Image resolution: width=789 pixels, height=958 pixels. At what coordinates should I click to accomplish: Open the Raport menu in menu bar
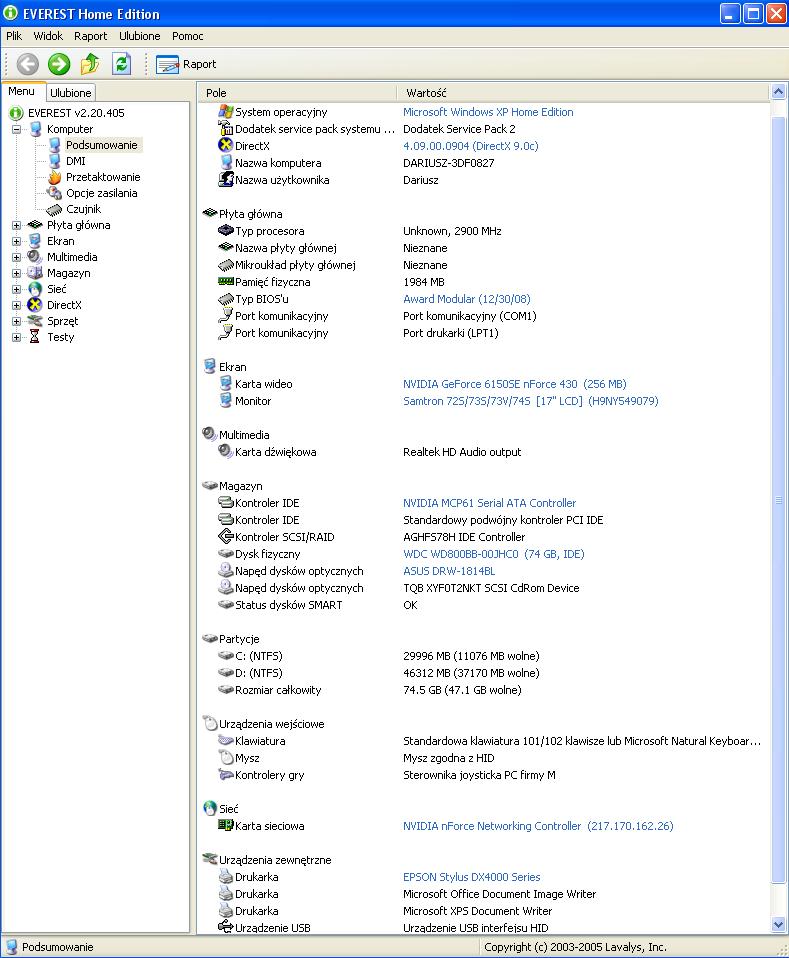(x=90, y=36)
